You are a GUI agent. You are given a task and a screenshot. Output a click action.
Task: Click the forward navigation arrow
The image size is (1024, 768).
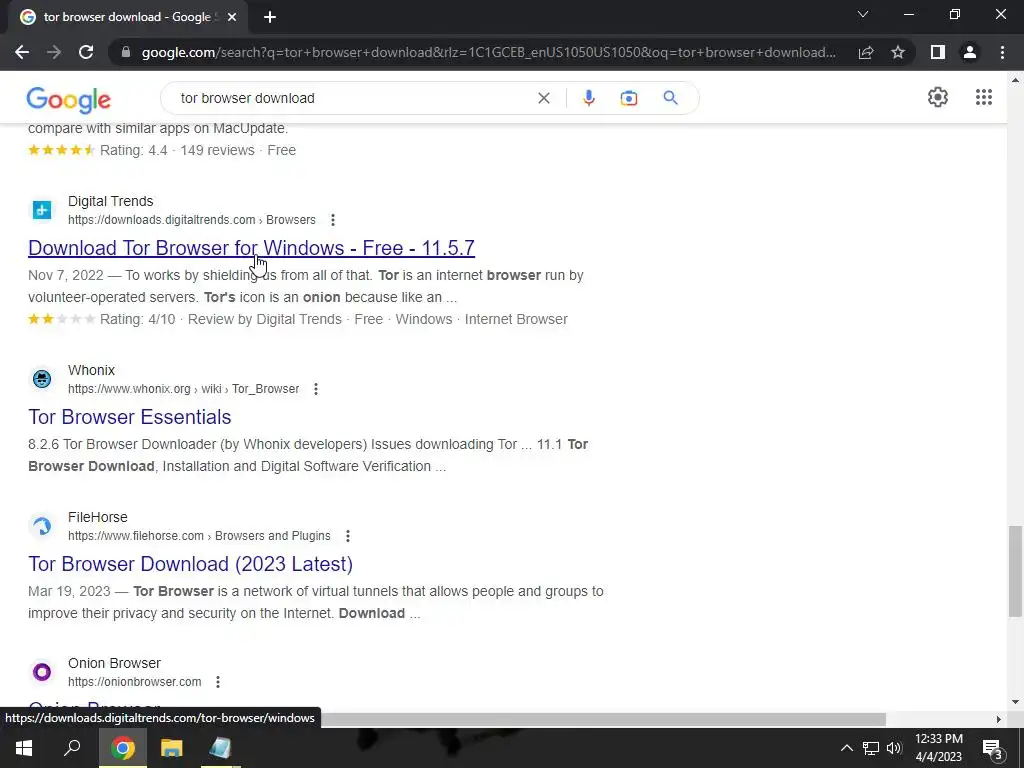pyautogui.click(x=54, y=52)
